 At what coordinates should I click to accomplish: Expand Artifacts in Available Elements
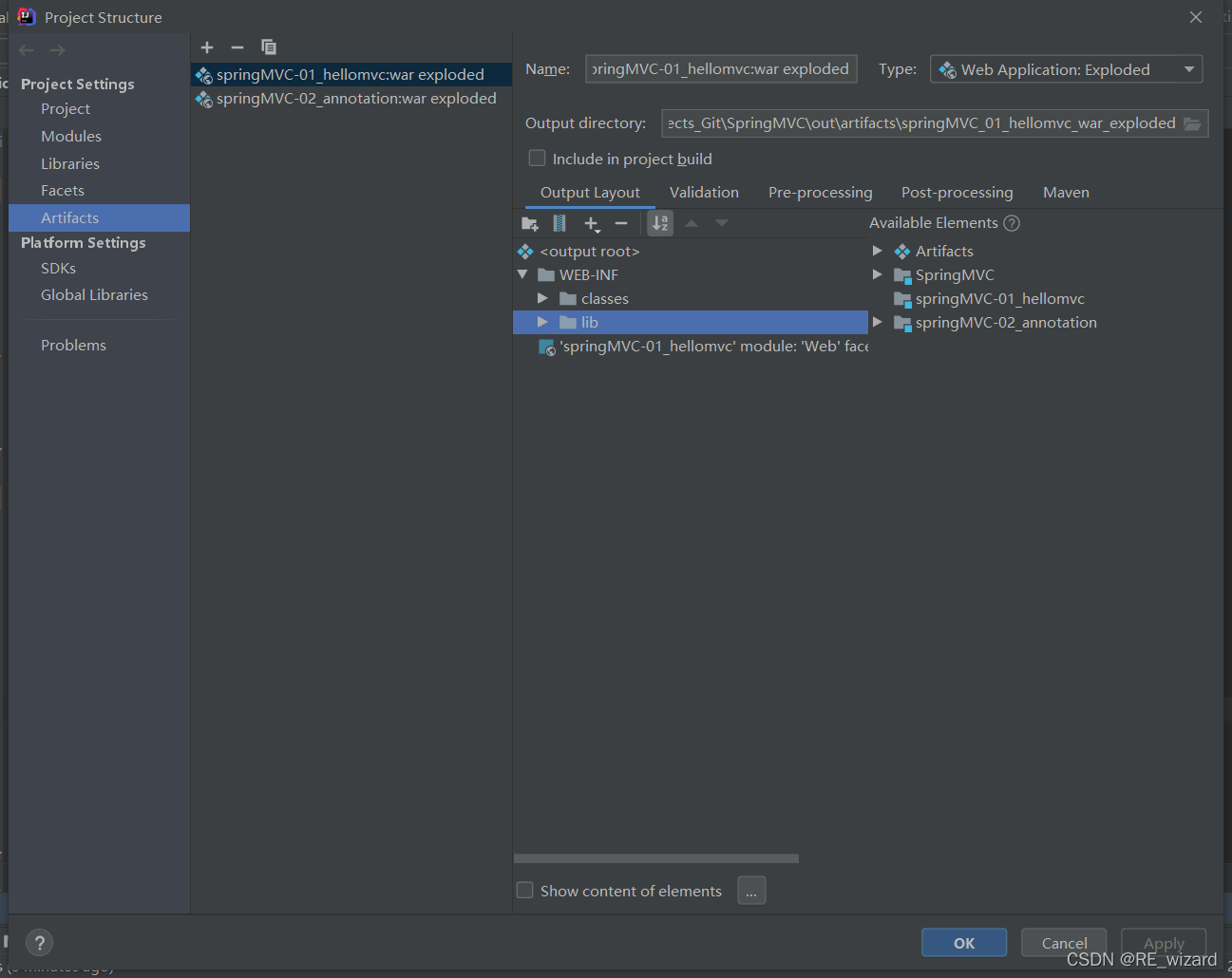[x=878, y=251]
